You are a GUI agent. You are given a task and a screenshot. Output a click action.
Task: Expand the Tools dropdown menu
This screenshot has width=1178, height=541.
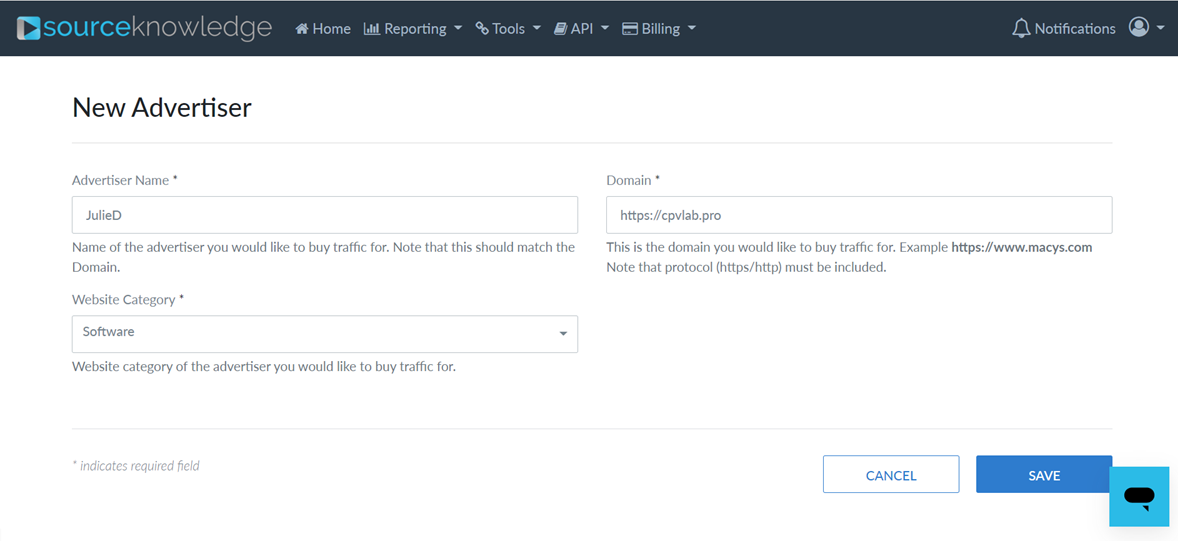[x=508, y=29]
